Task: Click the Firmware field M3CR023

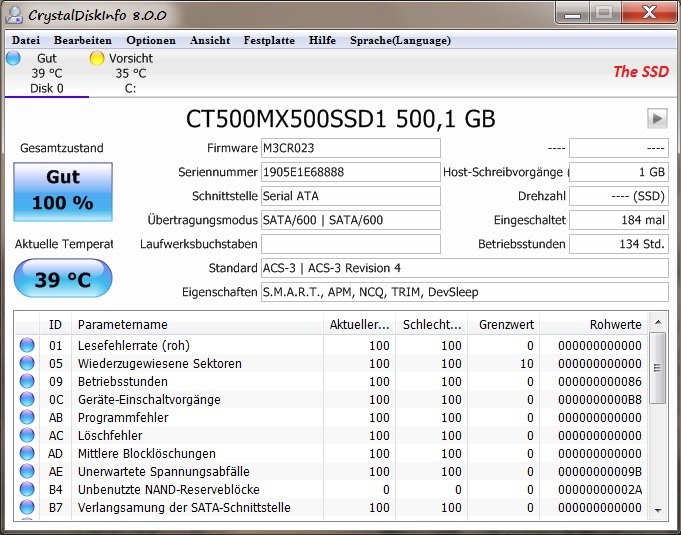Action: [350, 148]
